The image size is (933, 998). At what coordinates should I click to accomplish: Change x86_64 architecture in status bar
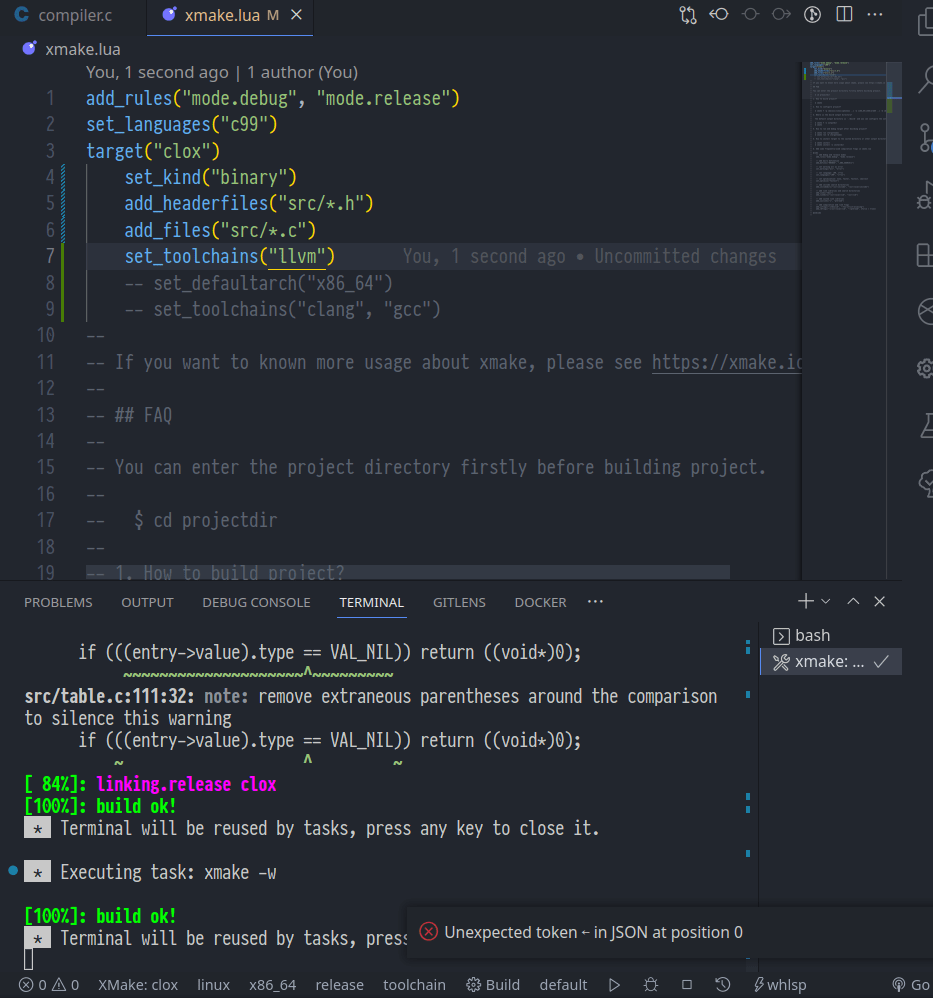pos(272,985)
